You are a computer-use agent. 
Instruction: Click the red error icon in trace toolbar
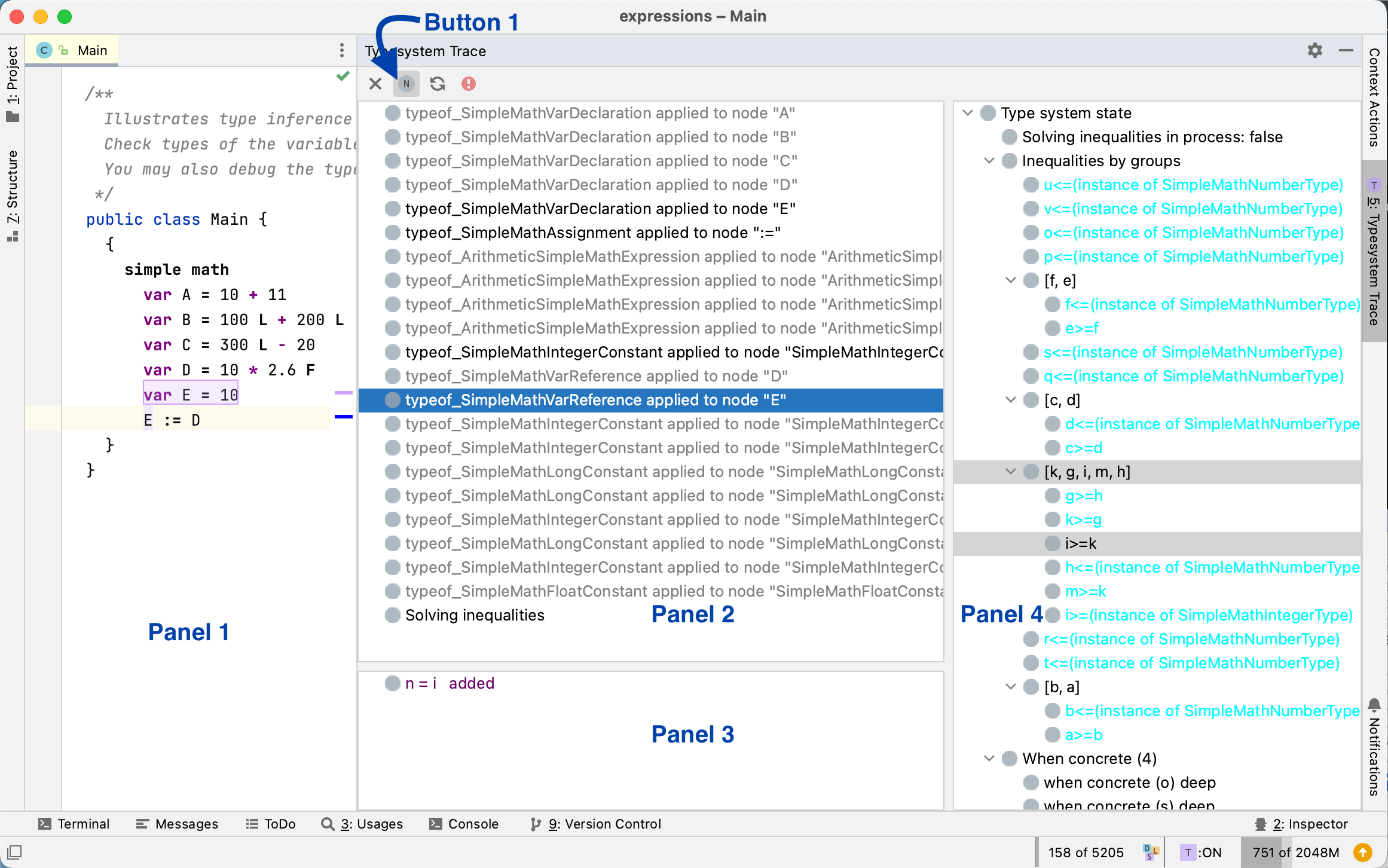(469, 84)
